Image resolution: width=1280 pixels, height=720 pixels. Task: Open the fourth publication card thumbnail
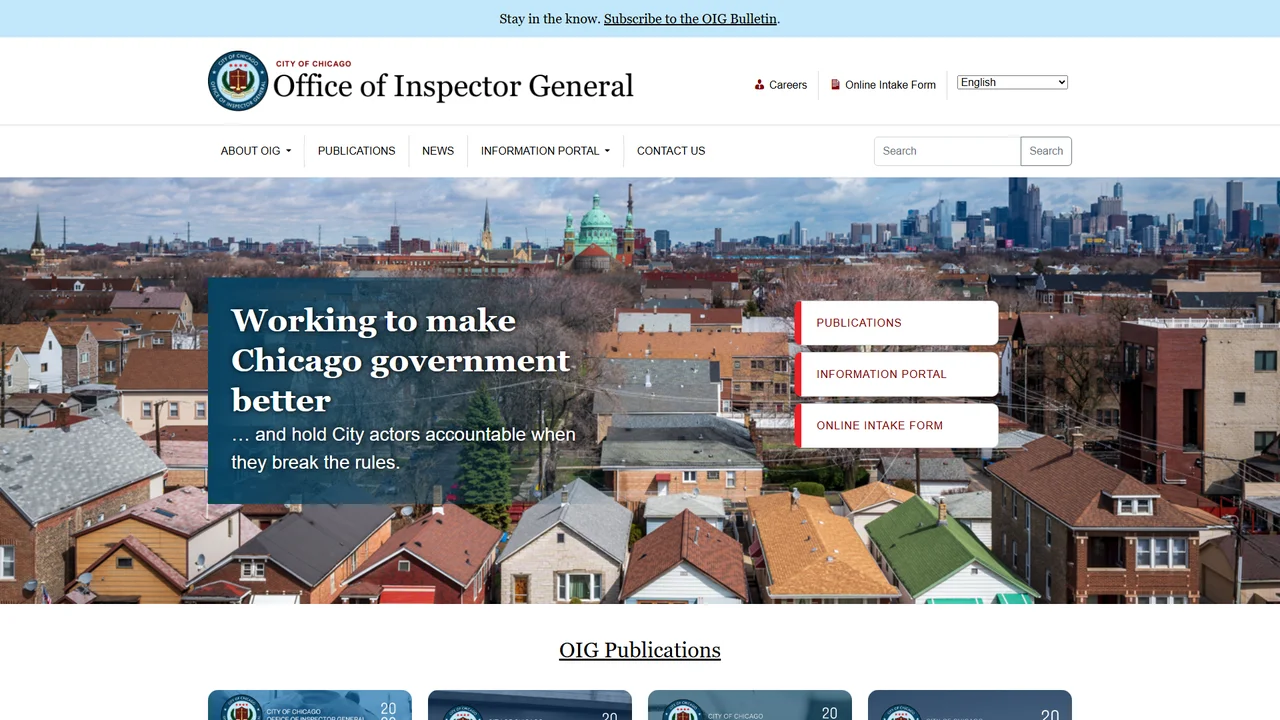[970, 705]
